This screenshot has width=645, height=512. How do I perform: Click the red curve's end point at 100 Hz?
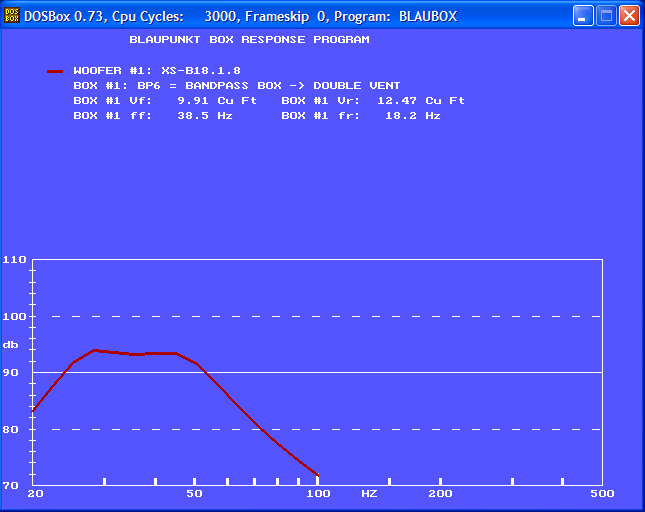click(x=318, y=475)
